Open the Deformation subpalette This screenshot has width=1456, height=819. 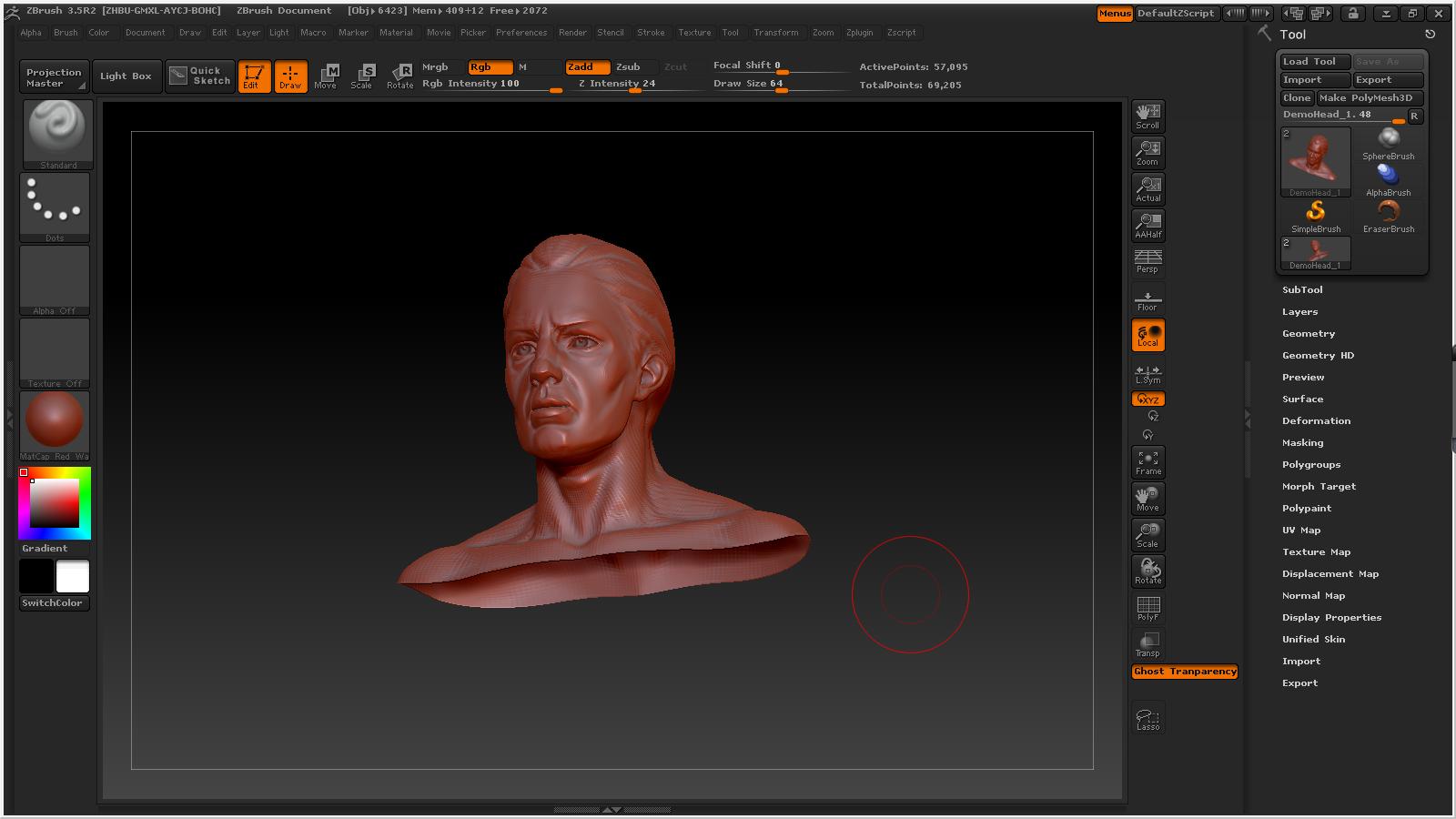pos(1316,420)
